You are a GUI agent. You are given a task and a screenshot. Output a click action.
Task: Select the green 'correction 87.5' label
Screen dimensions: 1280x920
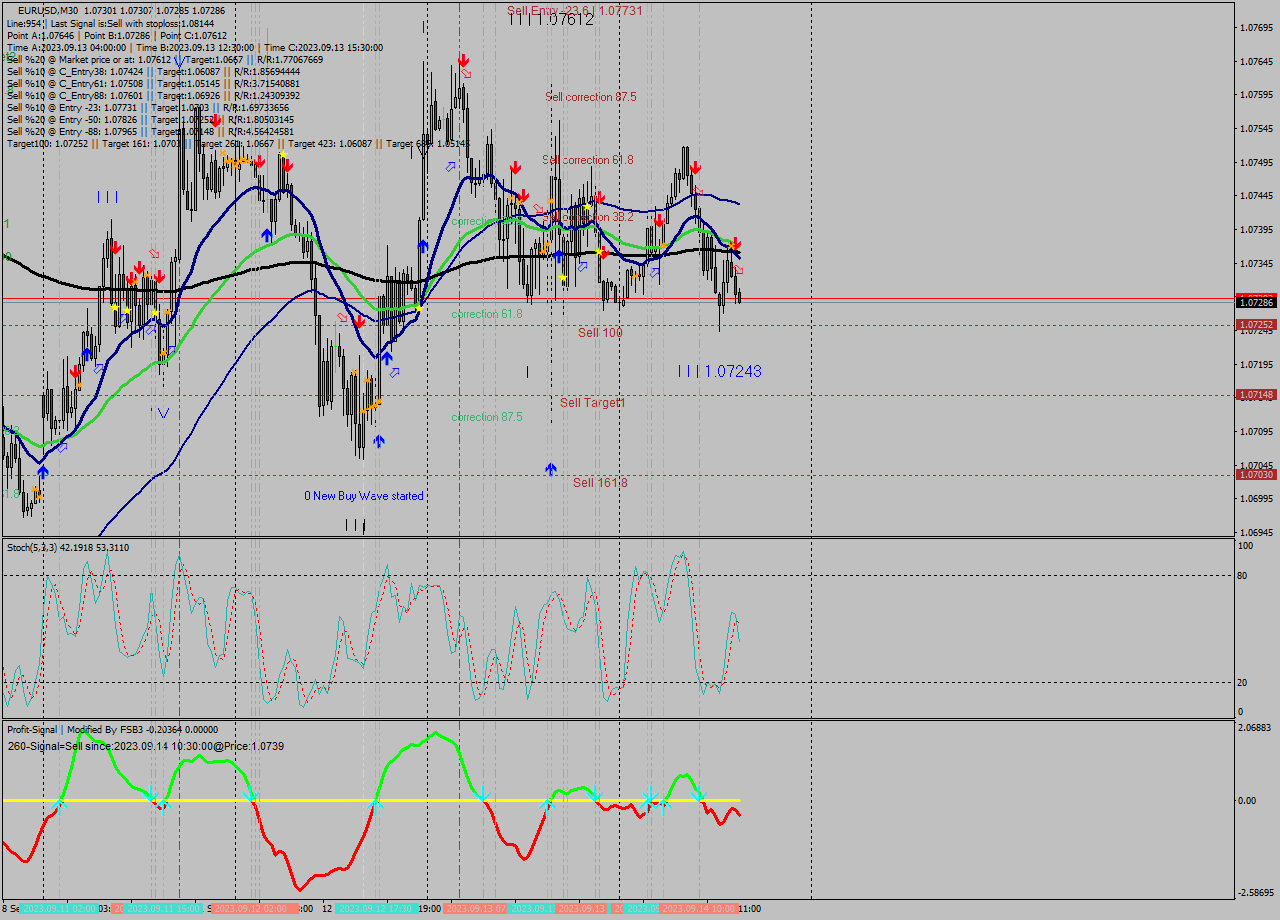[x=487, y=417]
